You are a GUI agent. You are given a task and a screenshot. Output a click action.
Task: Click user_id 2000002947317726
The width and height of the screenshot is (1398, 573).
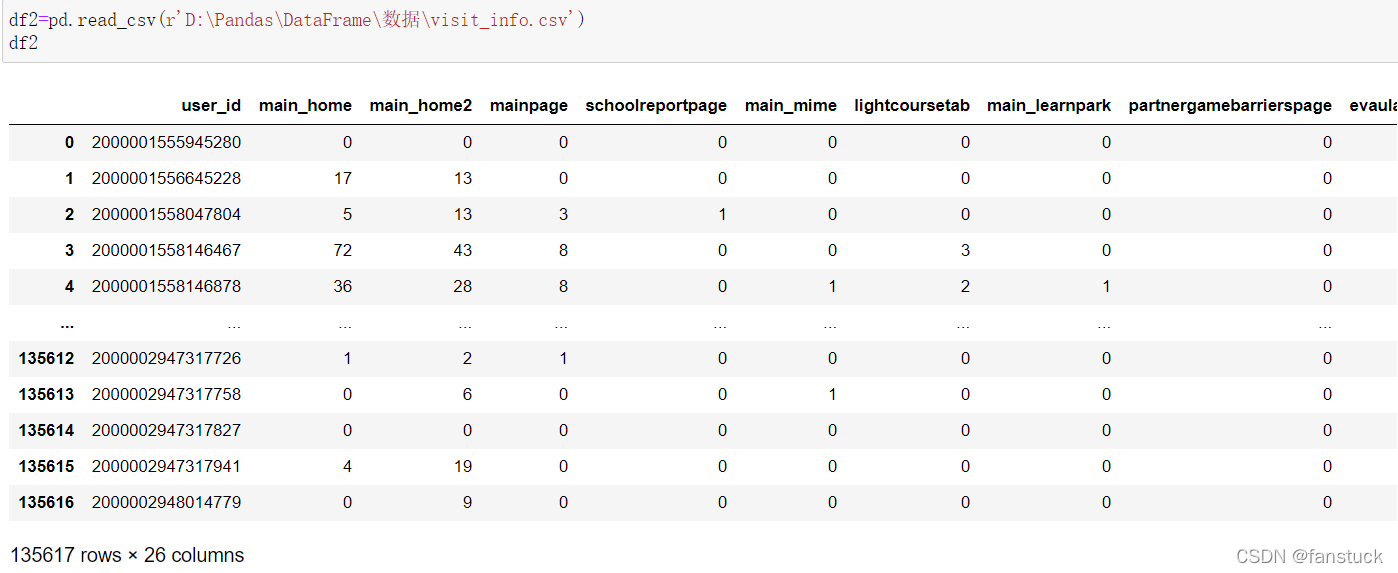tap(166, 358)
